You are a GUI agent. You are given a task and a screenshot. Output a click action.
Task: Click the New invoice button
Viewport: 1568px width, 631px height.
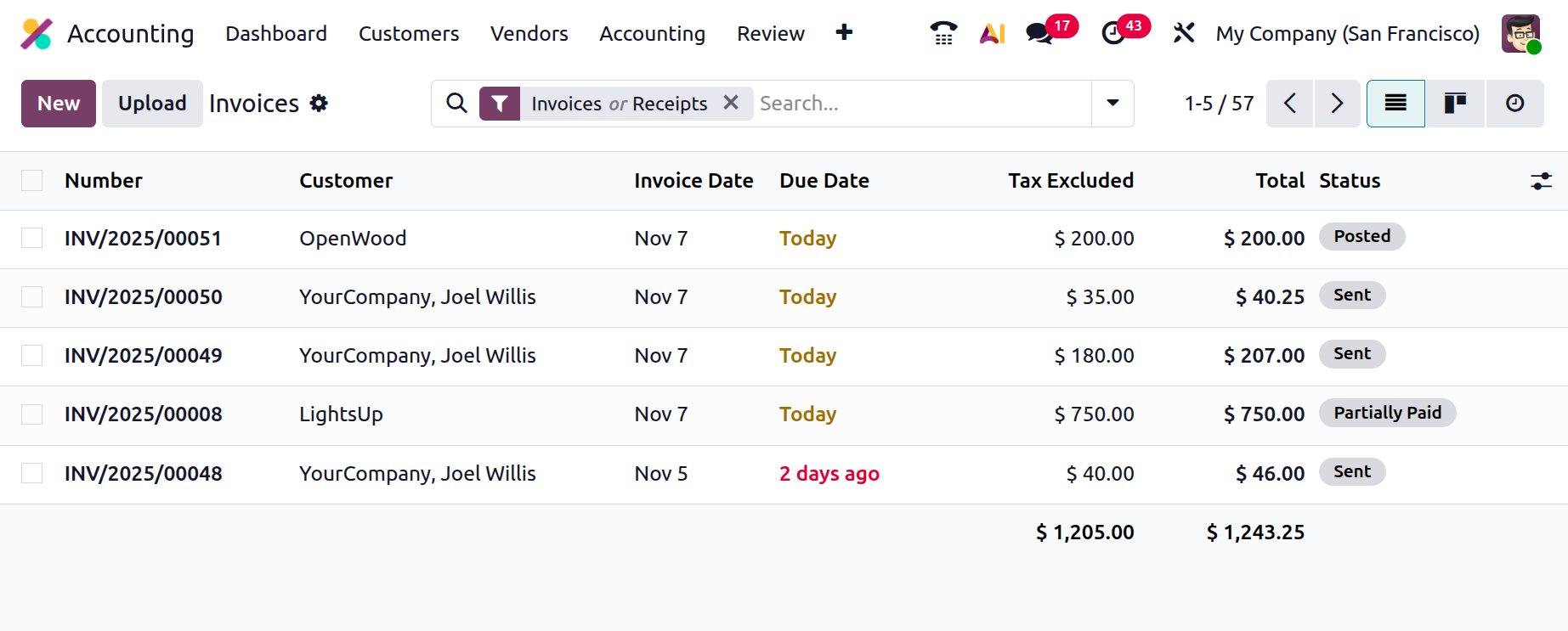pyautogui.click(x=59, y=104)
